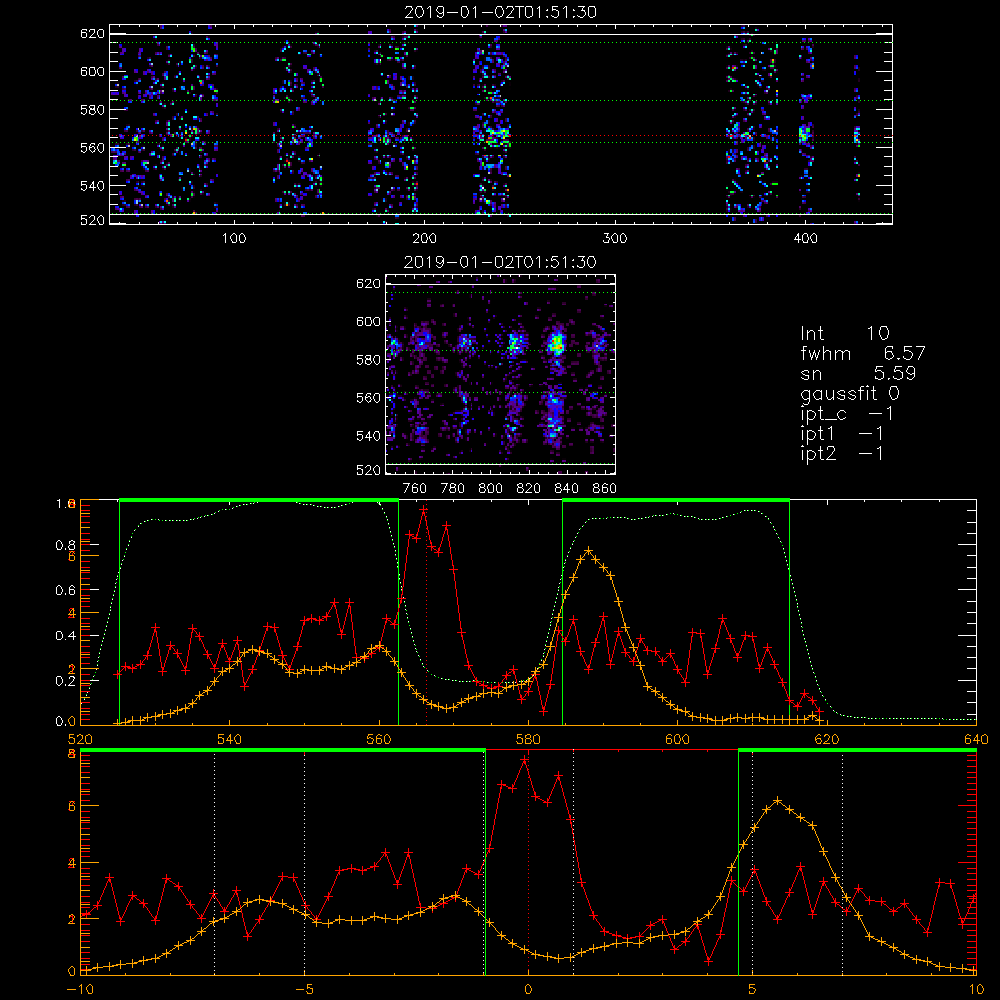
Task: Click the 'gaussfit 0' line
Action: point(849,393)
